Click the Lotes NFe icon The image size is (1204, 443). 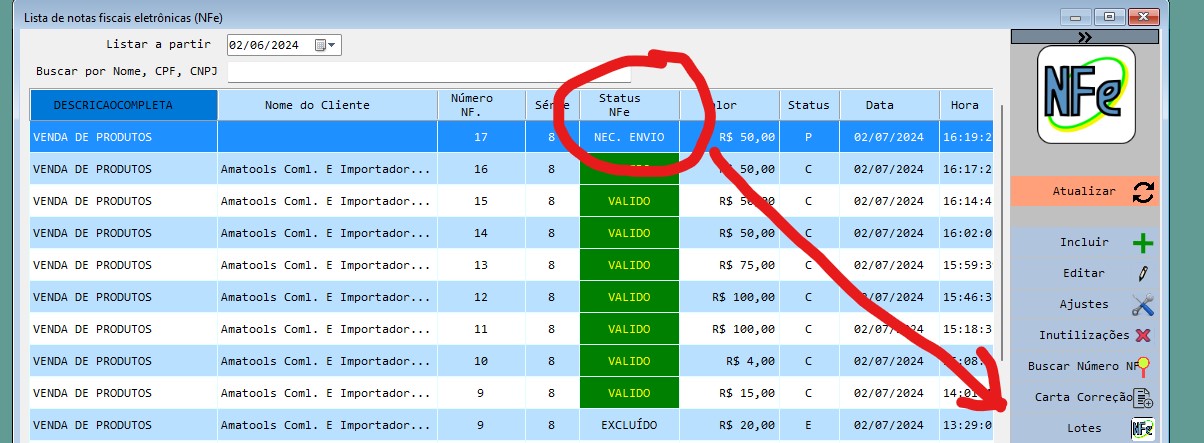1142,429
